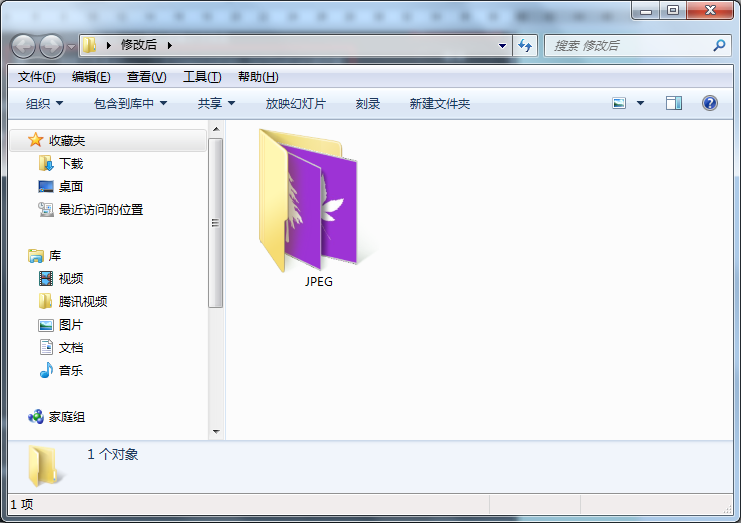Click the 新建文件夹 button
741x523 pixels.
(x=439, y=103)
